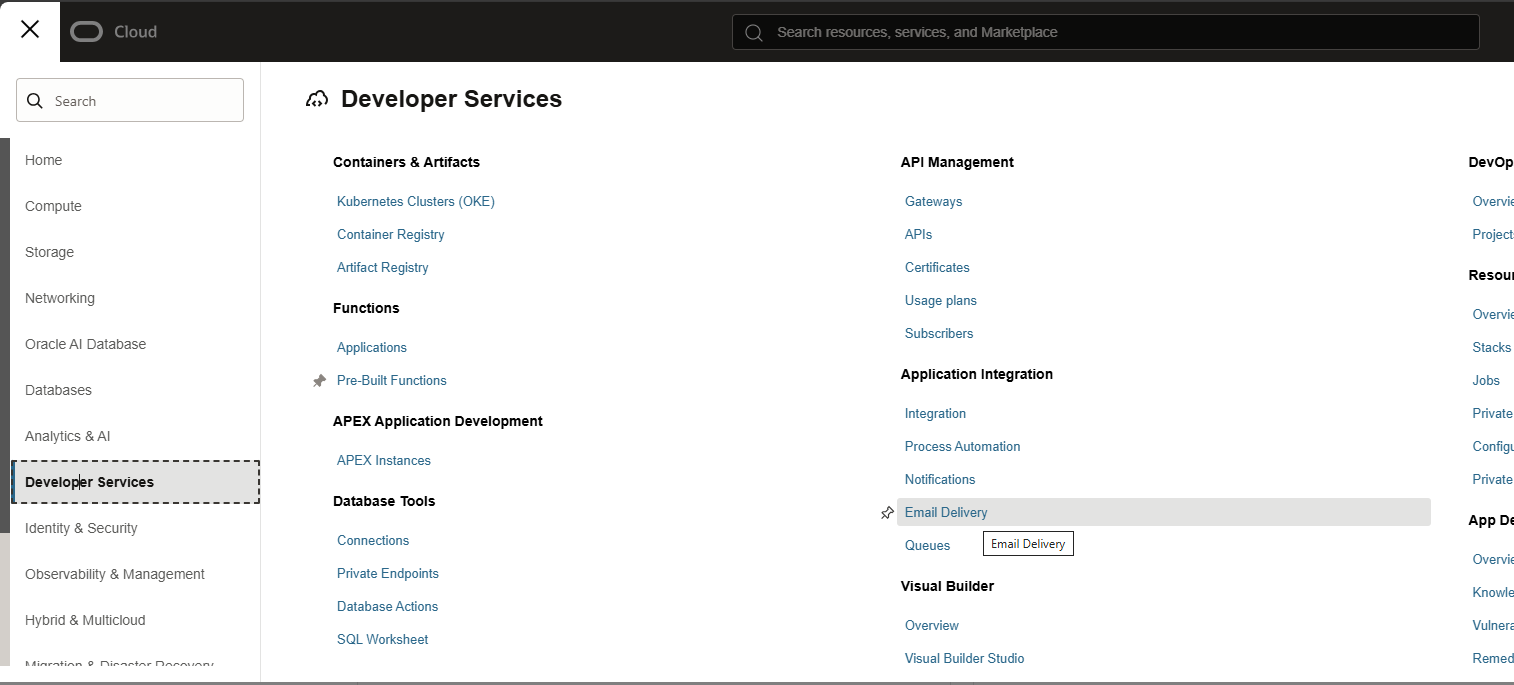This screenshot has height=685, width=1514.
Task: Click the Visual Builder Studio link
Action: pyautogui.click(x=964, y=658)
